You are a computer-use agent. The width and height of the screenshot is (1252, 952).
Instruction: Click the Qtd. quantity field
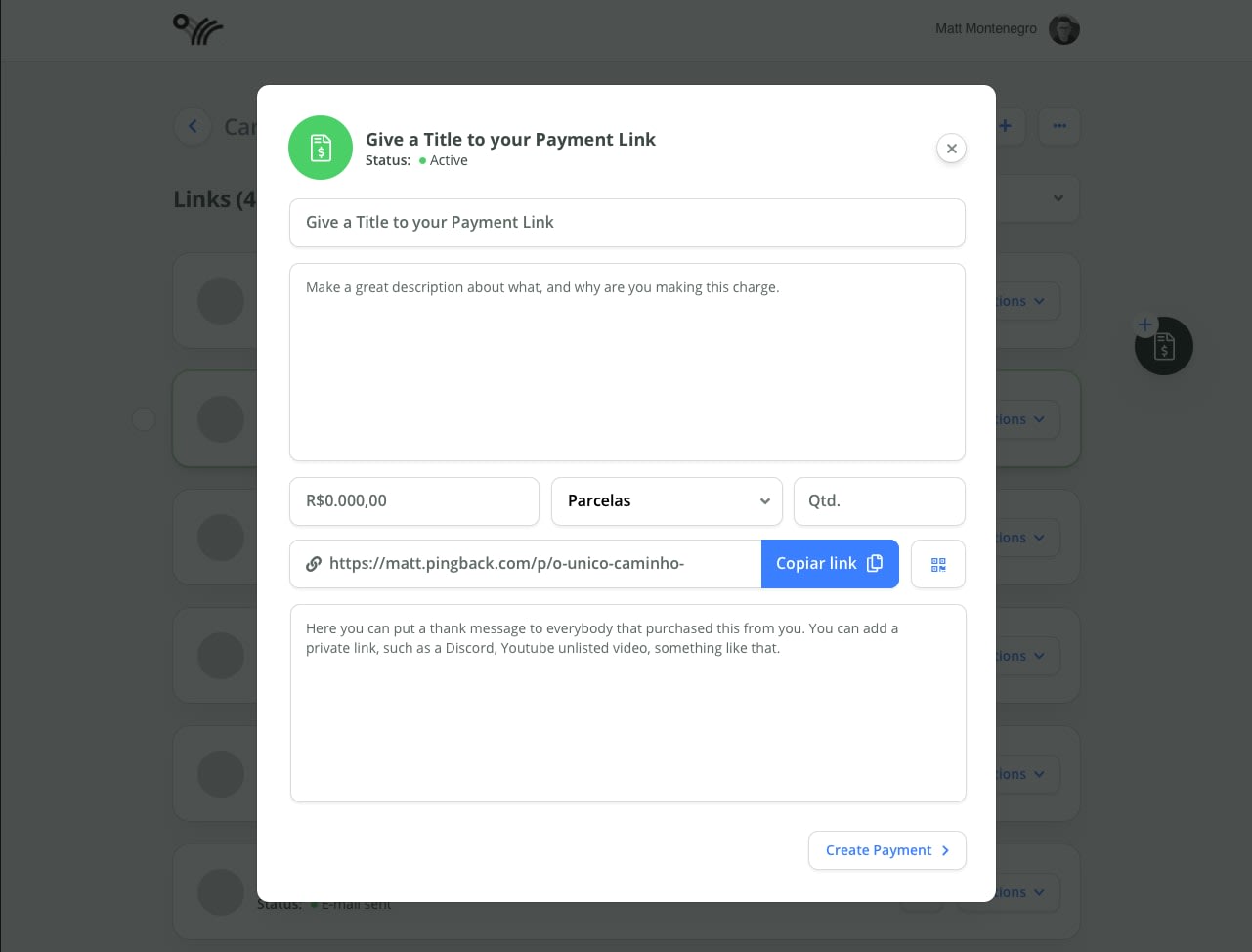(x=880, y=501)
